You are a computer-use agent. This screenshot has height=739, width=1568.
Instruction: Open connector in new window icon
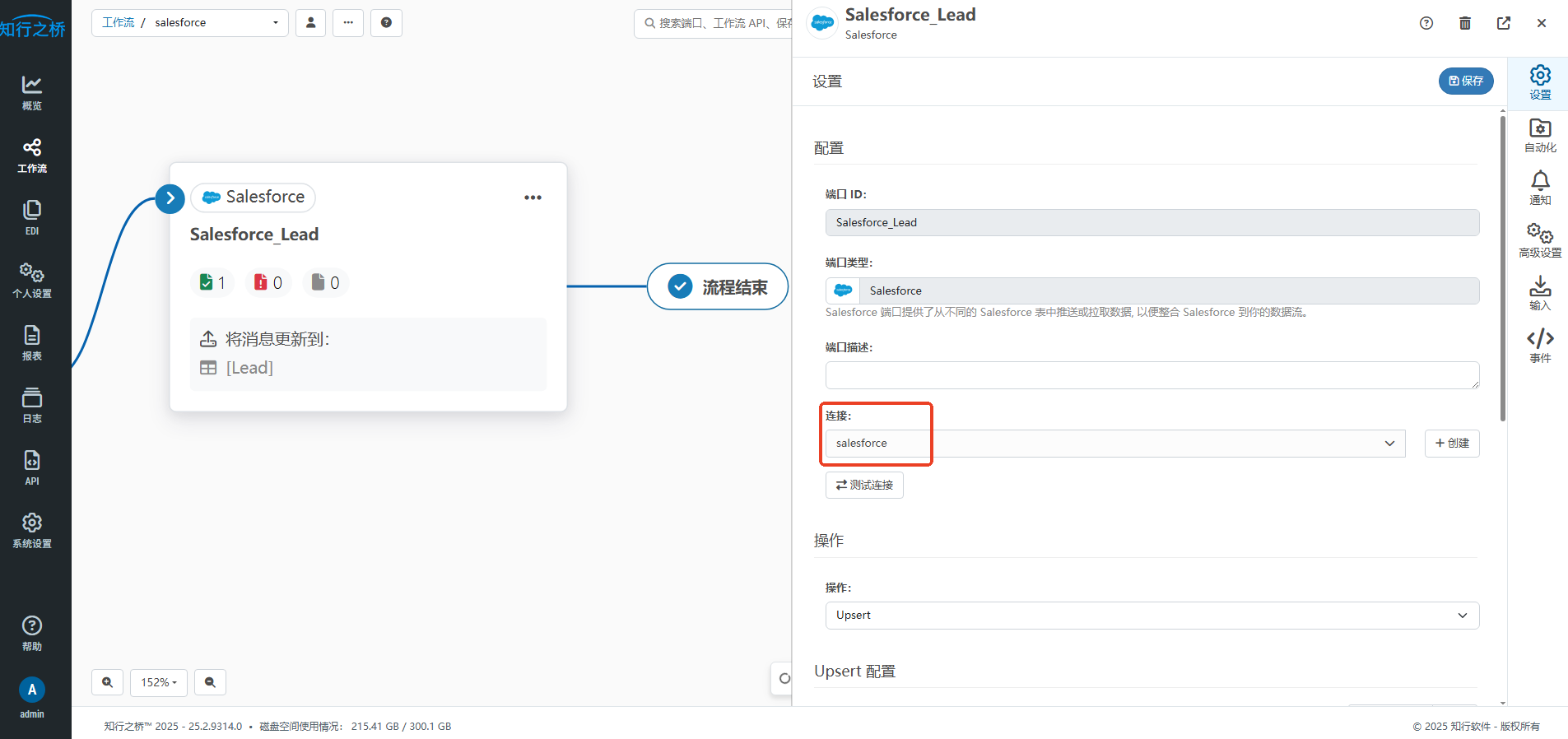(x=1503, y=23)
